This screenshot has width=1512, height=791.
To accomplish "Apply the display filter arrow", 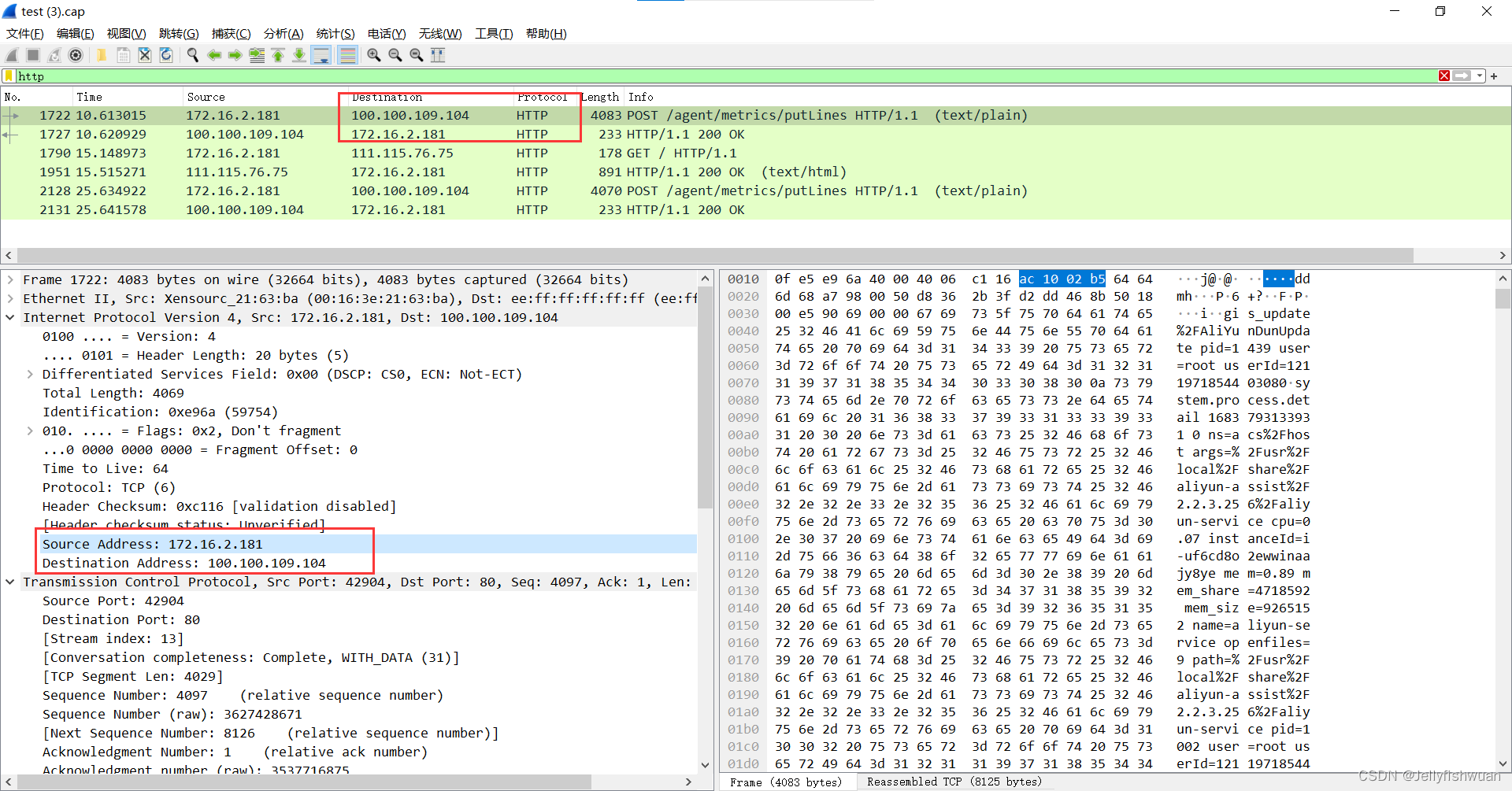I will pos(1462,76).
